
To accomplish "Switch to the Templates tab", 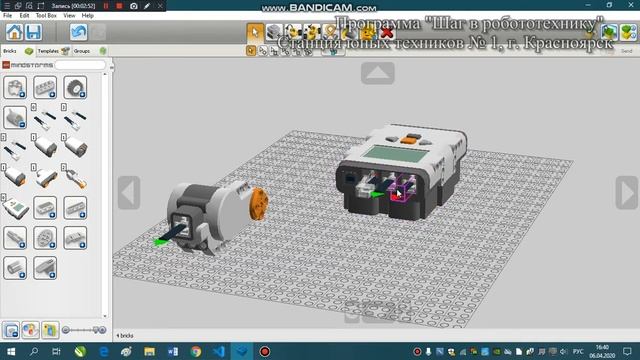I will click(x=53, y=51).
